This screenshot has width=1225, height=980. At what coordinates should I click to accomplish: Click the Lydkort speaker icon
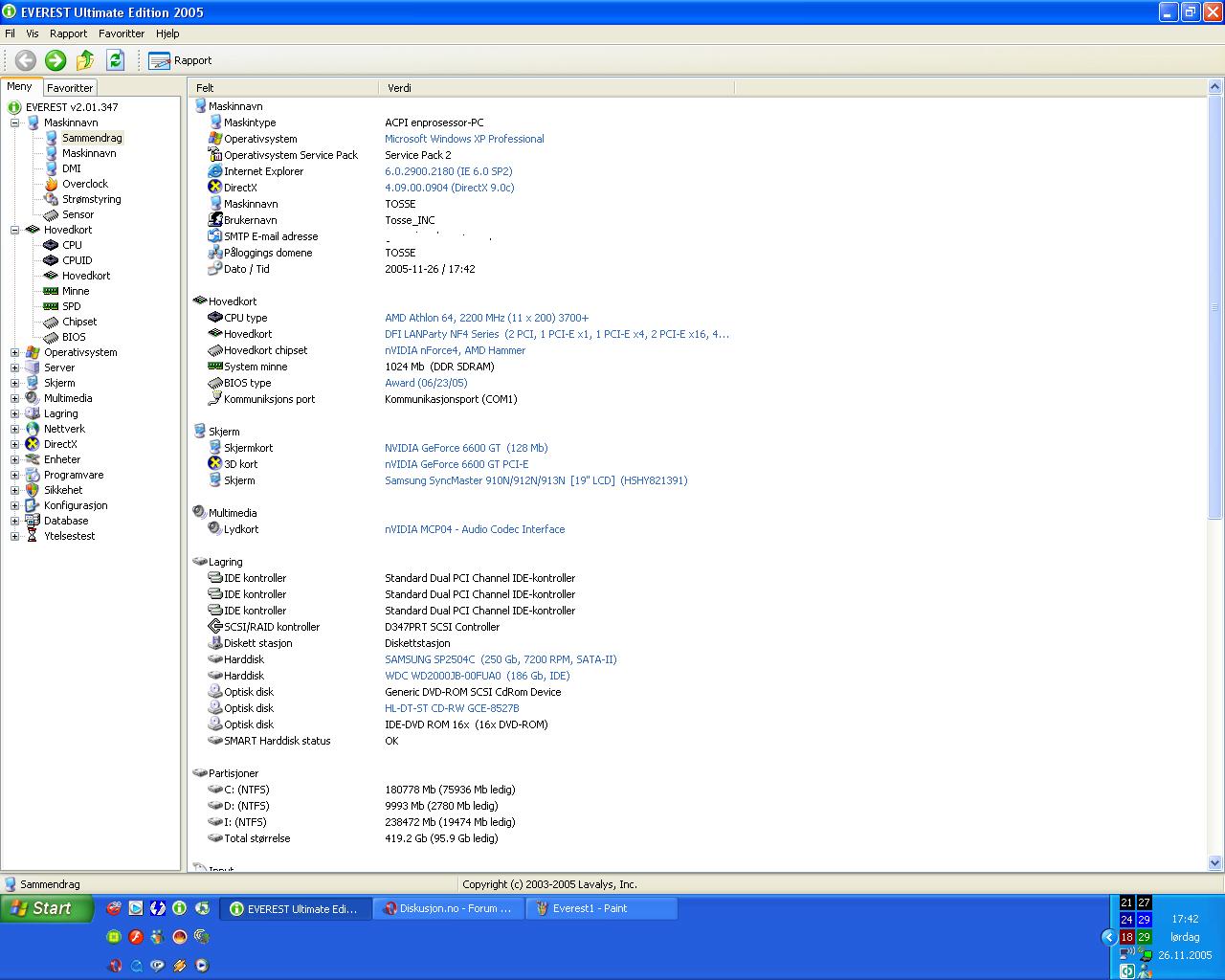[x=215, y=529]
